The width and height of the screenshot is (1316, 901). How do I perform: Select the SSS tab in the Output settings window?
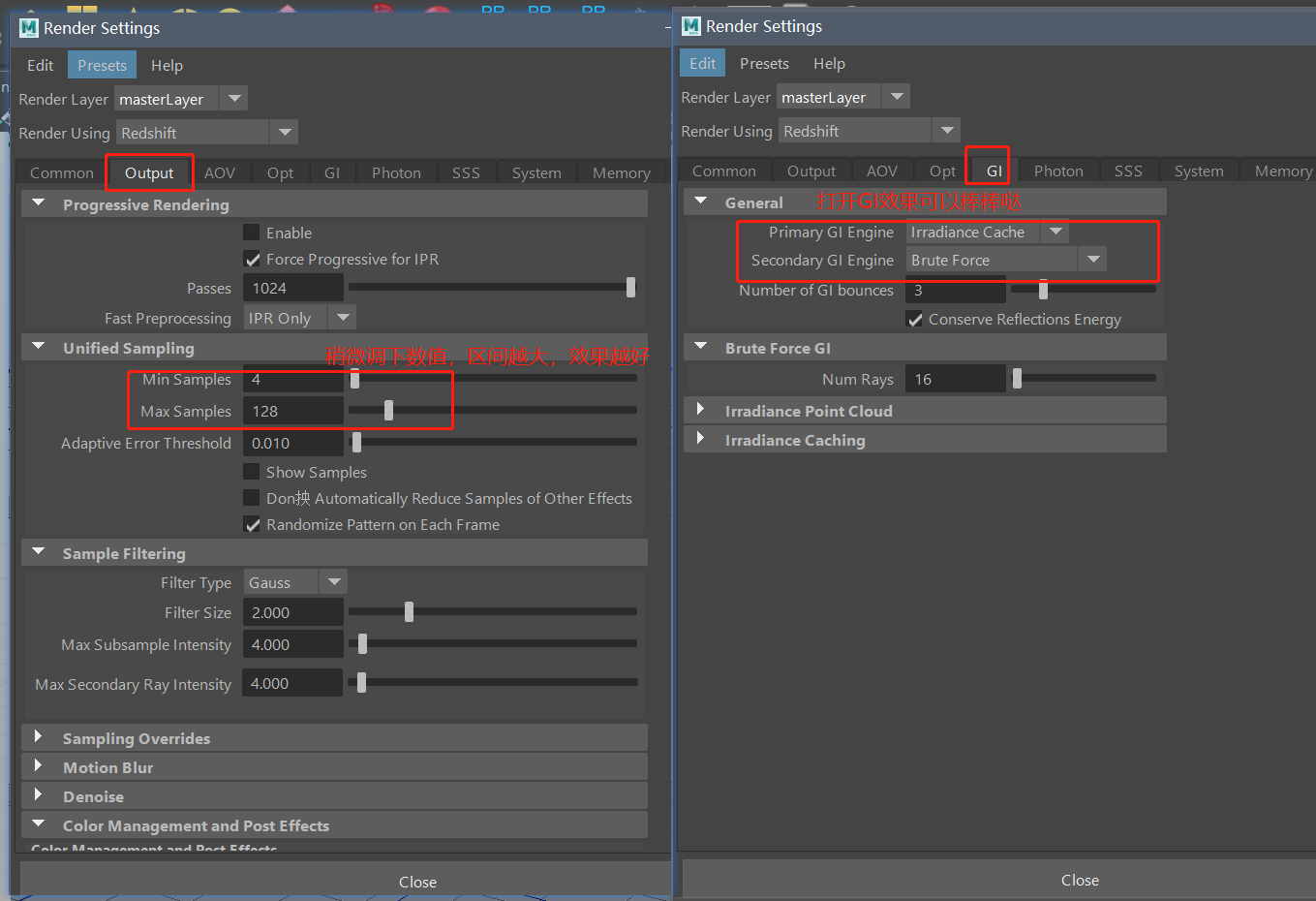tap(466, 172)
